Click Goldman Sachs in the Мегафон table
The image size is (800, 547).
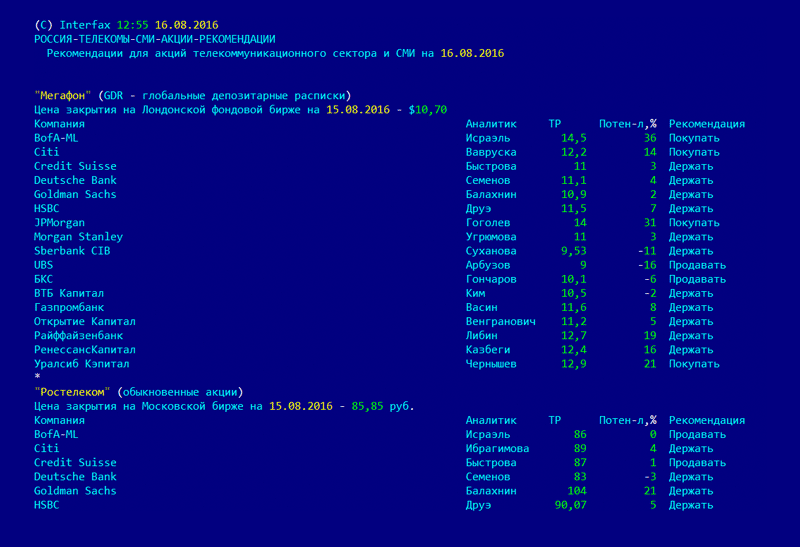point(75,194)
